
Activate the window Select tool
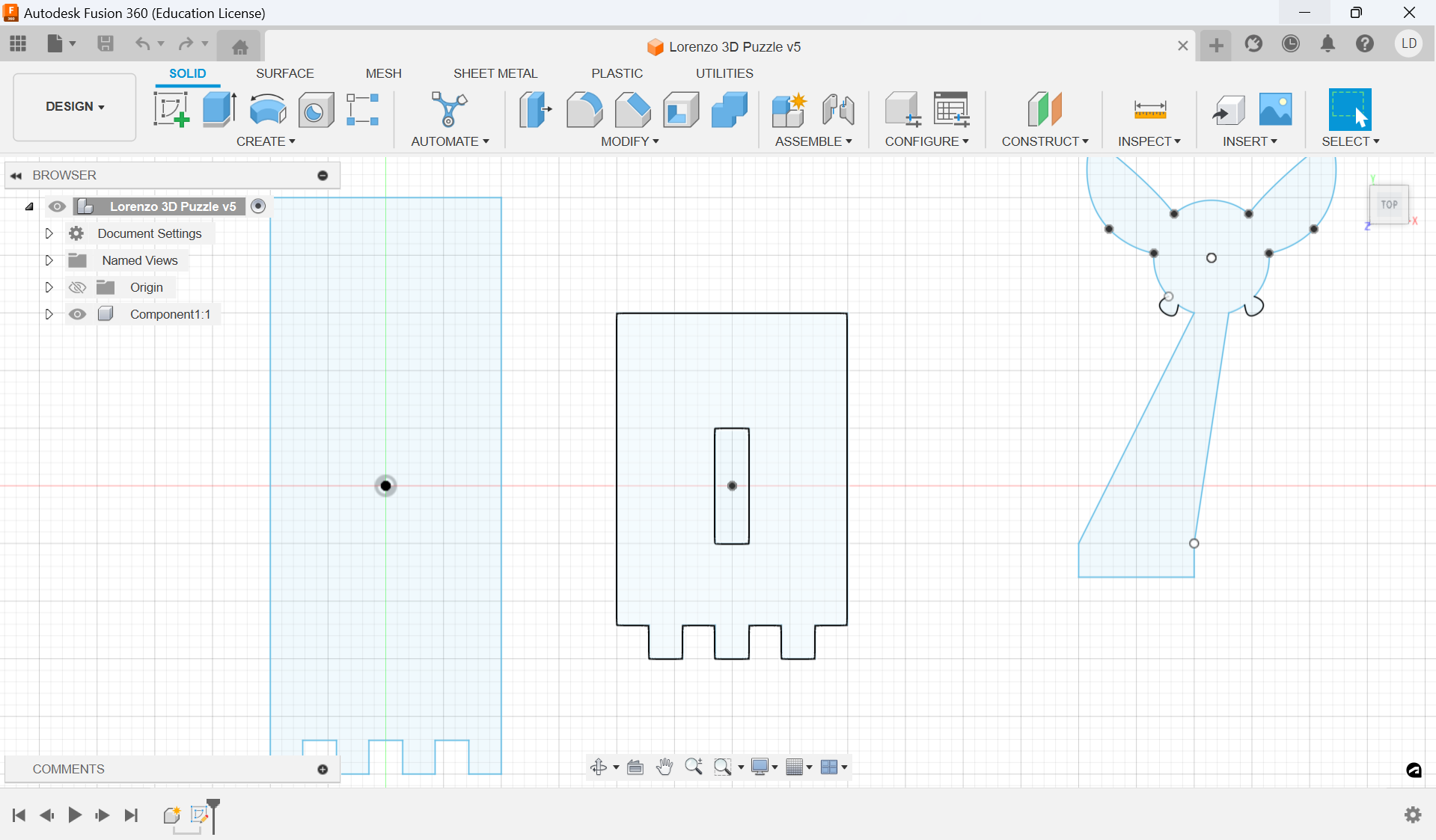pyautogui.click(x=1350, y=110)
